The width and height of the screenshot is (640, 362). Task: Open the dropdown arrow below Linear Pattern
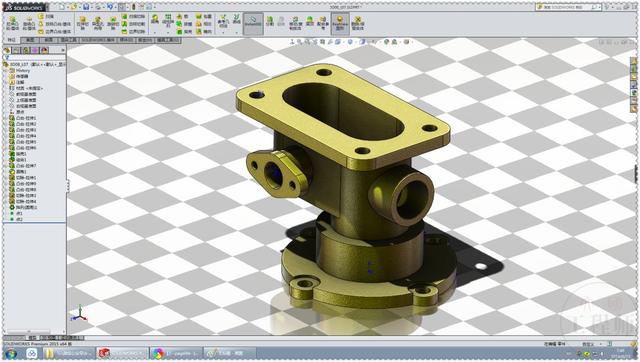pyautogui.click(x=168, y=32)
